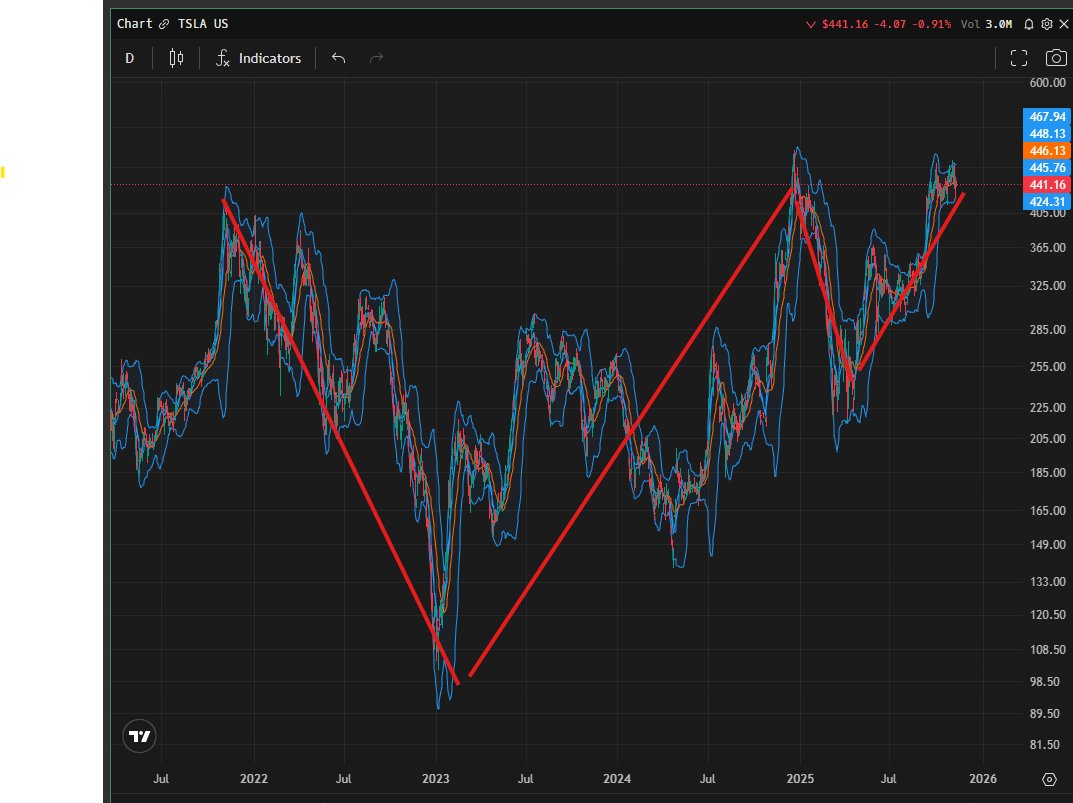This screenshot has height=803, width=1073.
Task: Take a chart snapshot with camera icon
Action: (x=1056, y=58)
